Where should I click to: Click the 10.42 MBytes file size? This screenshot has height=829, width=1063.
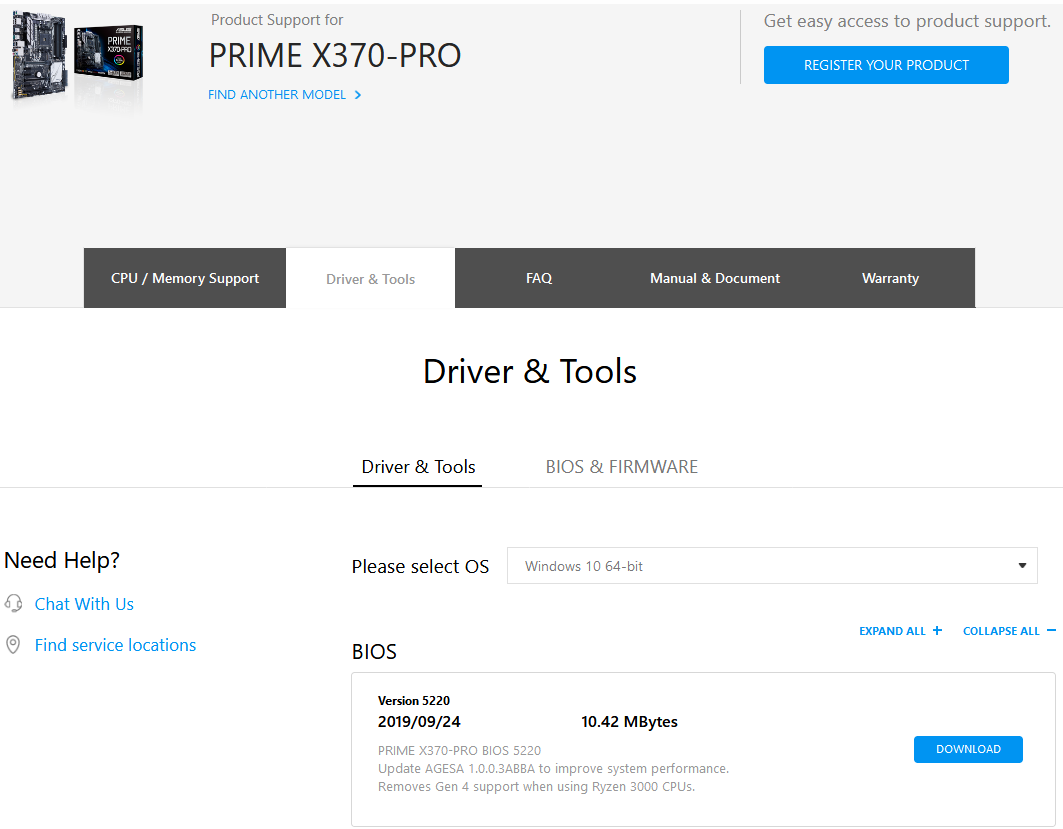click(x=629, y=722)
